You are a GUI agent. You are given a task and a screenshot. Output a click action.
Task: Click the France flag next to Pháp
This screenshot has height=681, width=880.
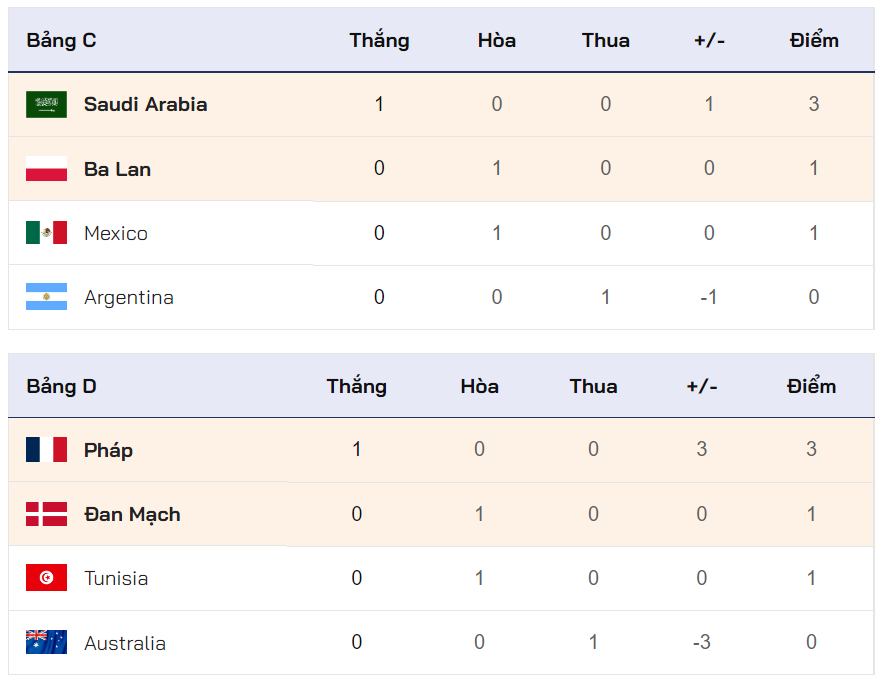[46, 450]
